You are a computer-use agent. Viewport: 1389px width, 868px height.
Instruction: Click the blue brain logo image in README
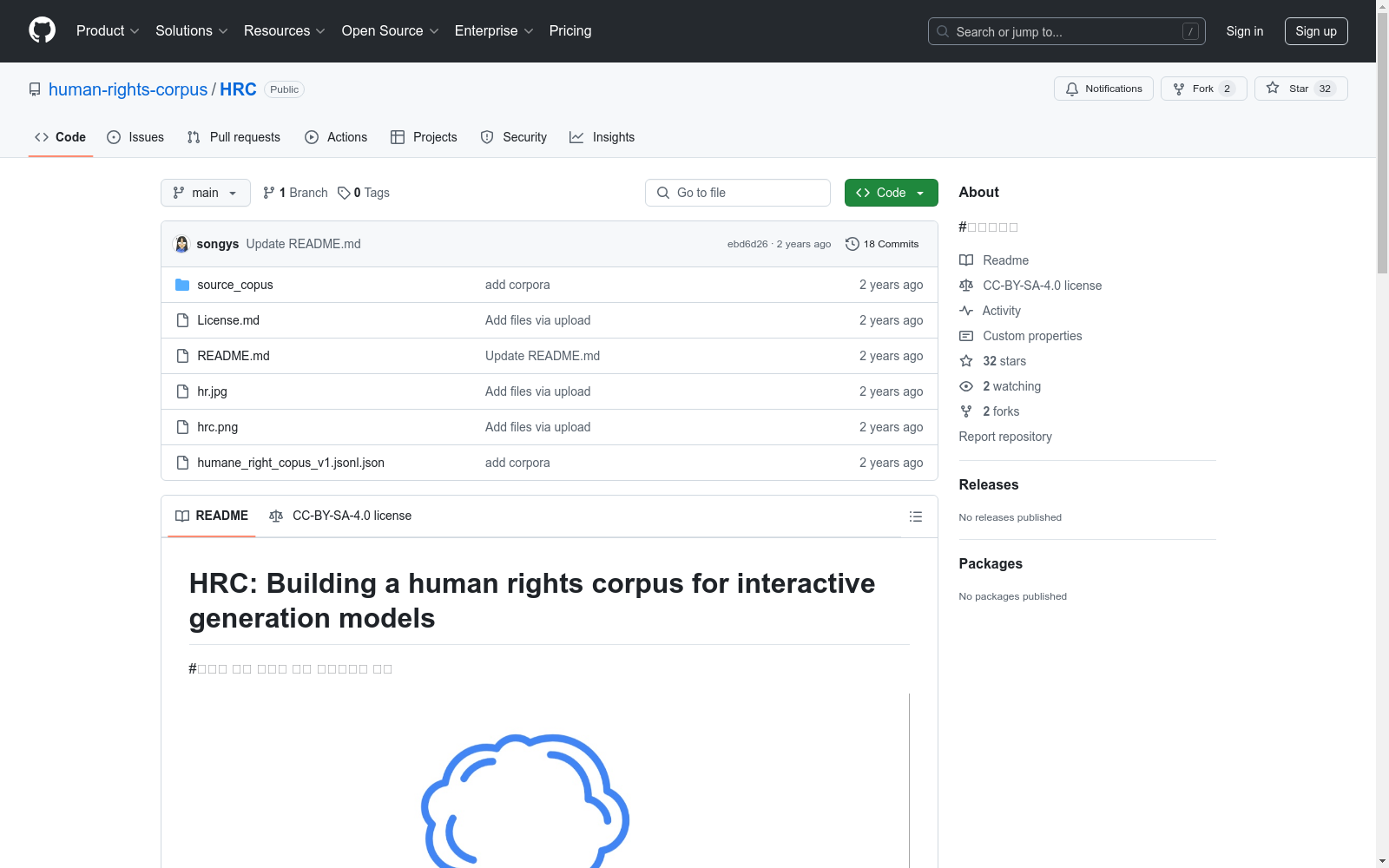click(x=525, y=800)
